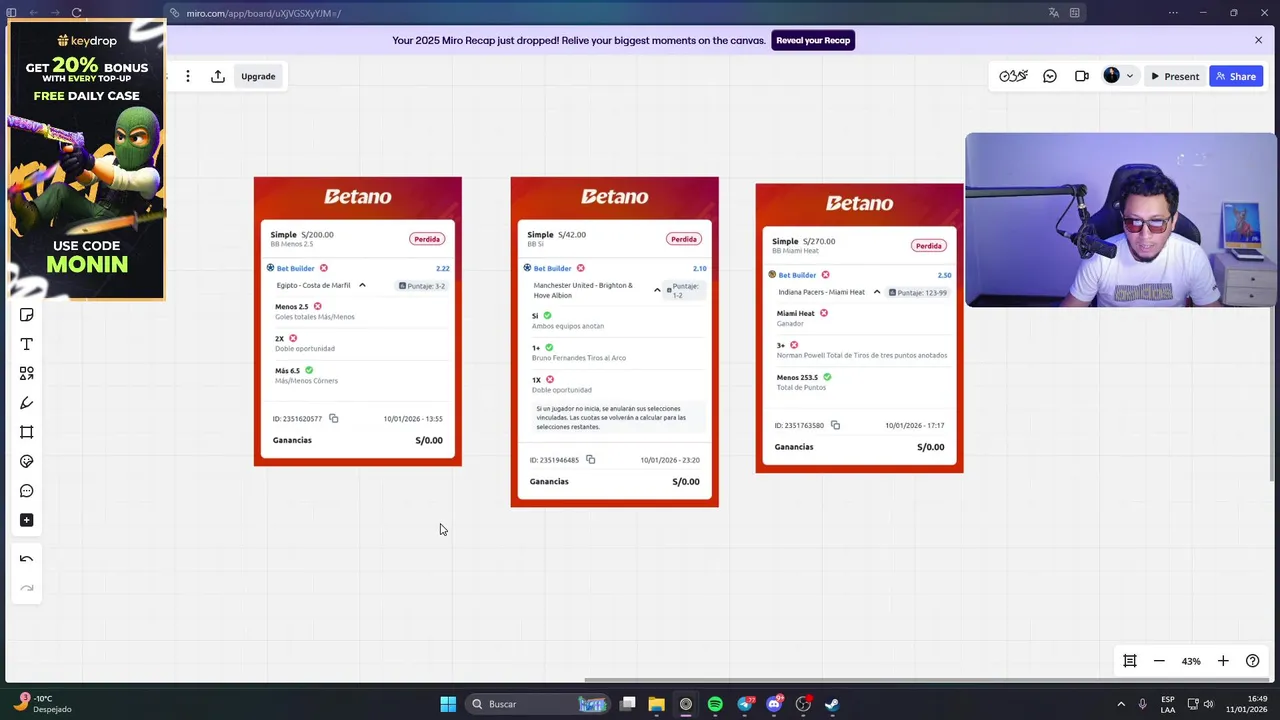Open the reactions chat bubble icon
The width and height of the screenshot is (1280, 720).
coord(1050,76)
